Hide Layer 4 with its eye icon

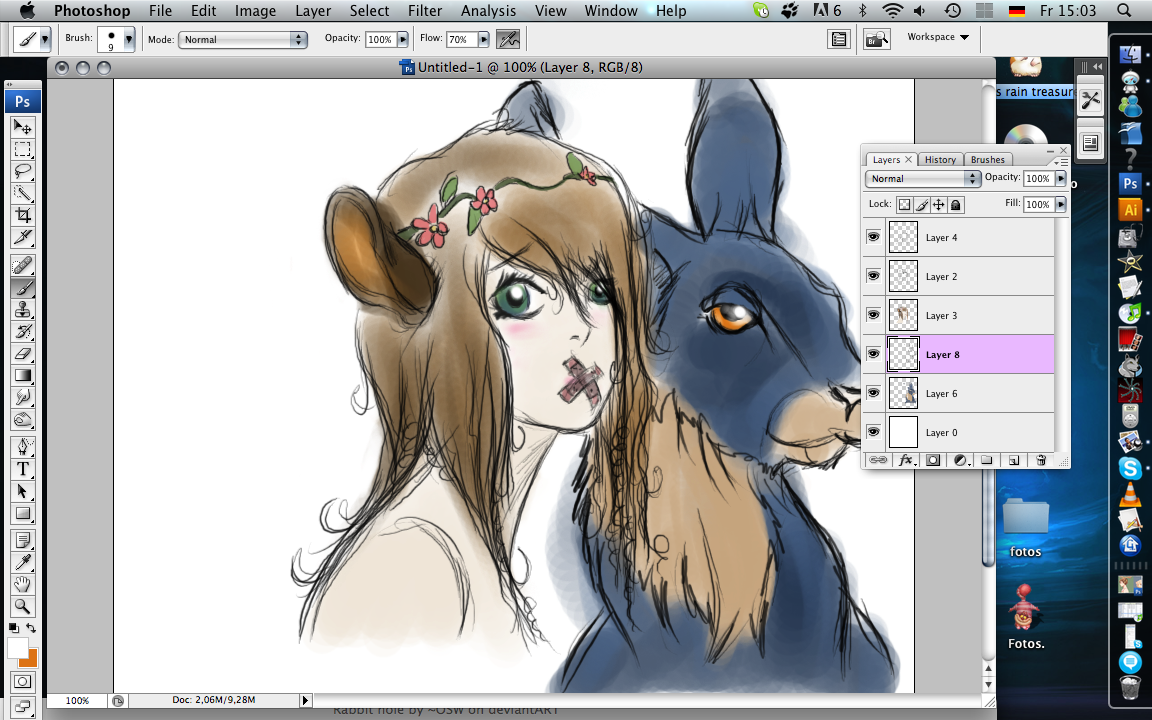[x=873, y=237]
